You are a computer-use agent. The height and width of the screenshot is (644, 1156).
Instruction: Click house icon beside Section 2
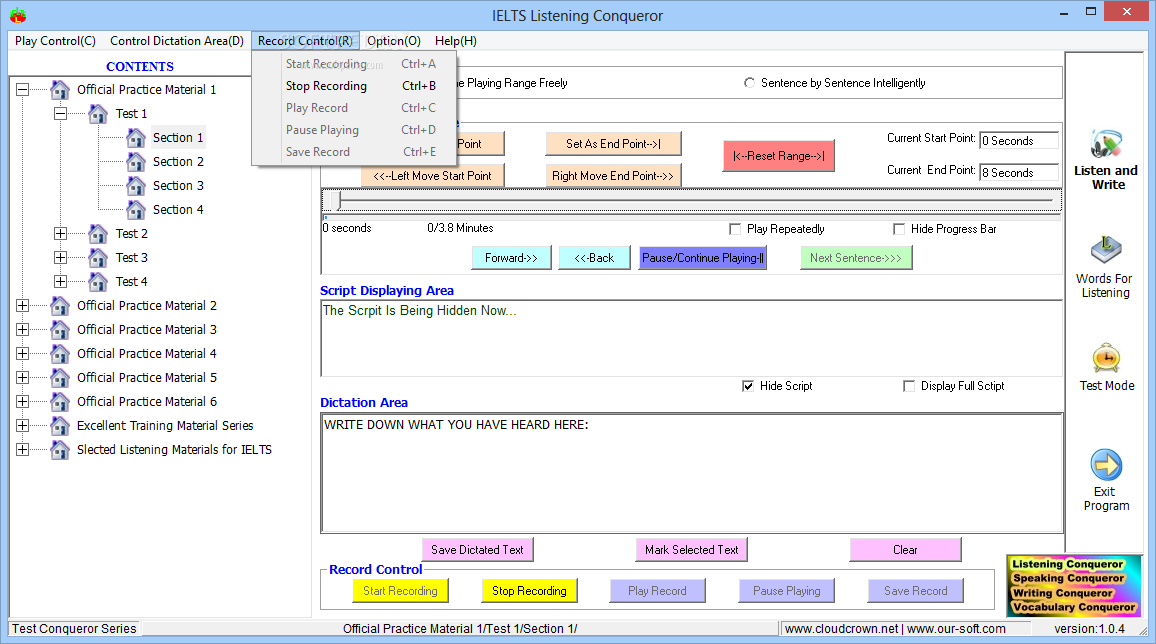tap(136, 162)
